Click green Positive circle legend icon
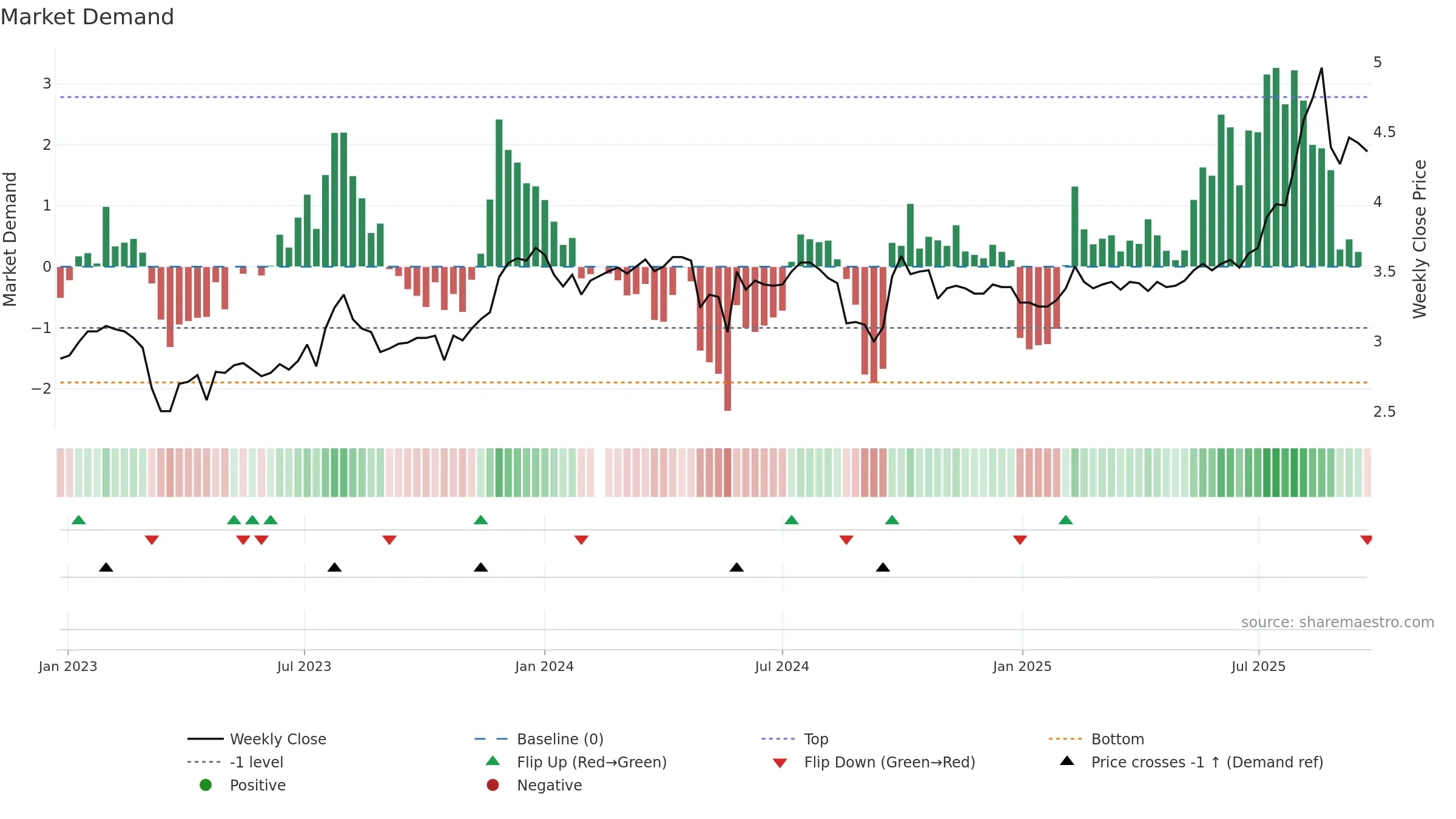Viewport: 1456px width, 819px height. coord(206,785)
